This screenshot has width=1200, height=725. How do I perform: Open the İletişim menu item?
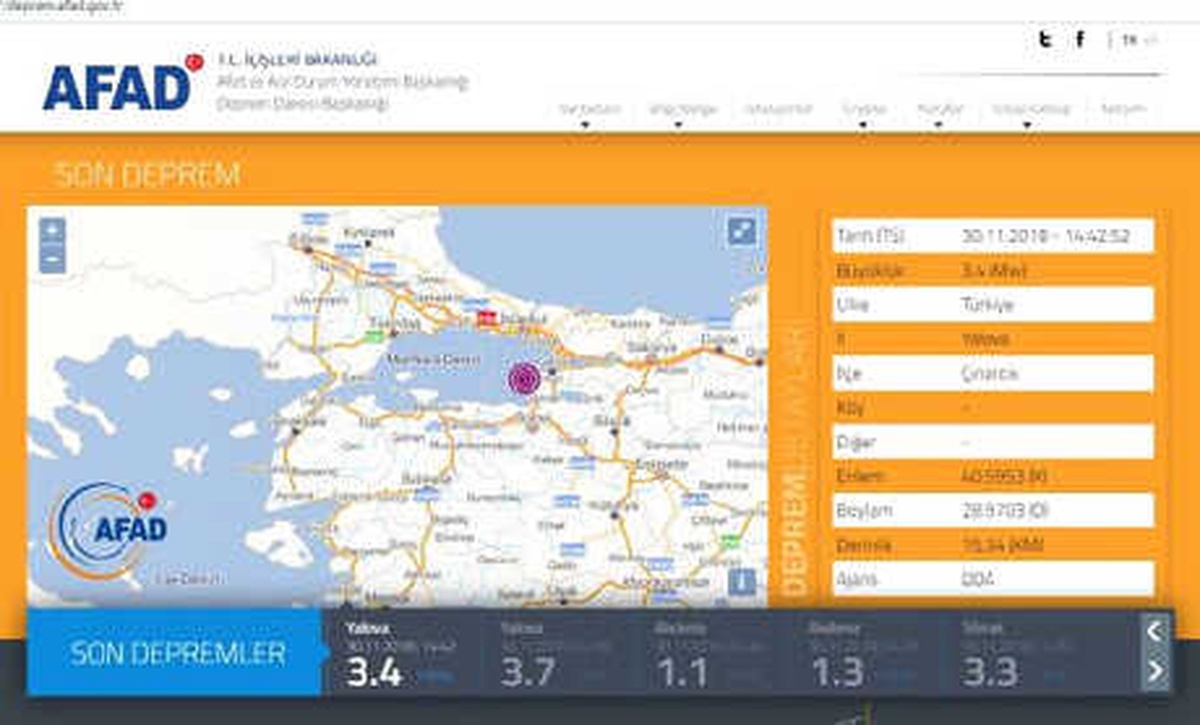tap(1123, 109)
